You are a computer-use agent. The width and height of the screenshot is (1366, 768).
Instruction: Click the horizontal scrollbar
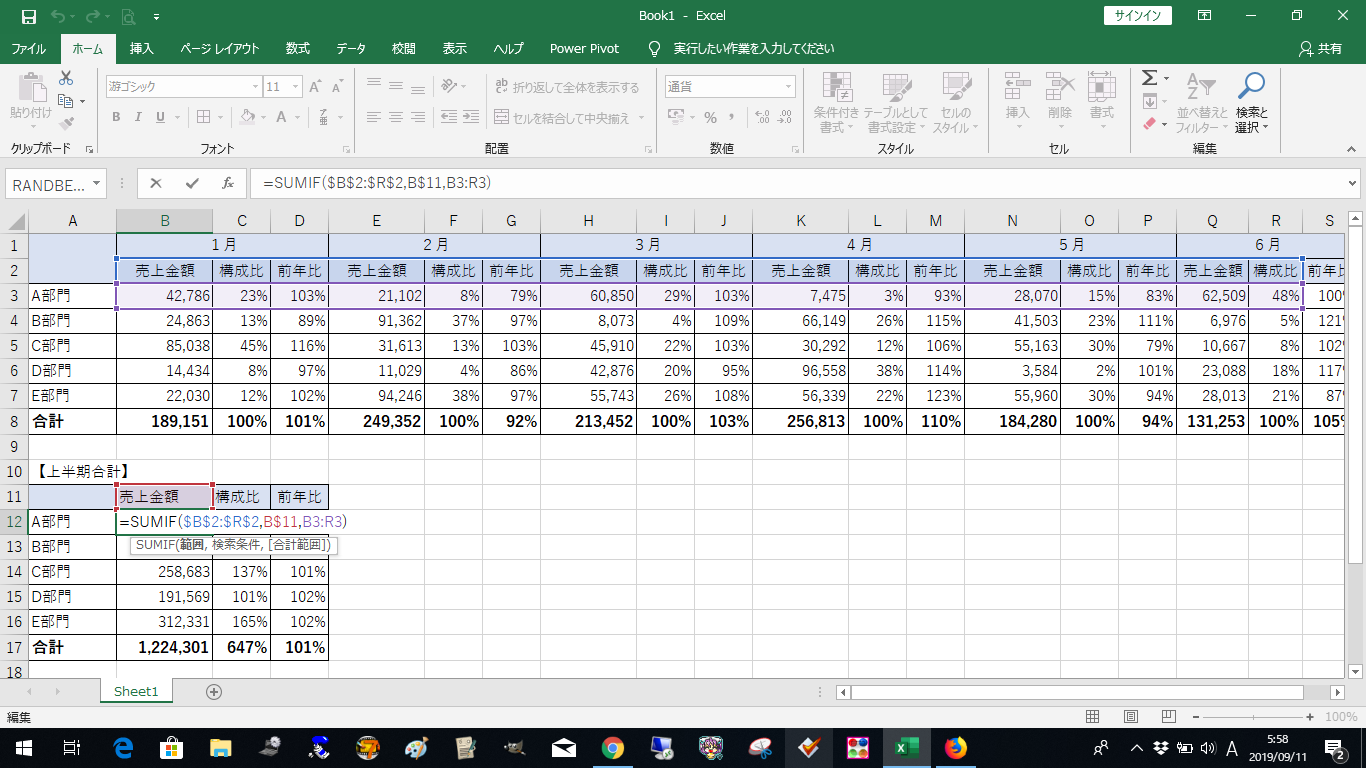[1078, 692]
